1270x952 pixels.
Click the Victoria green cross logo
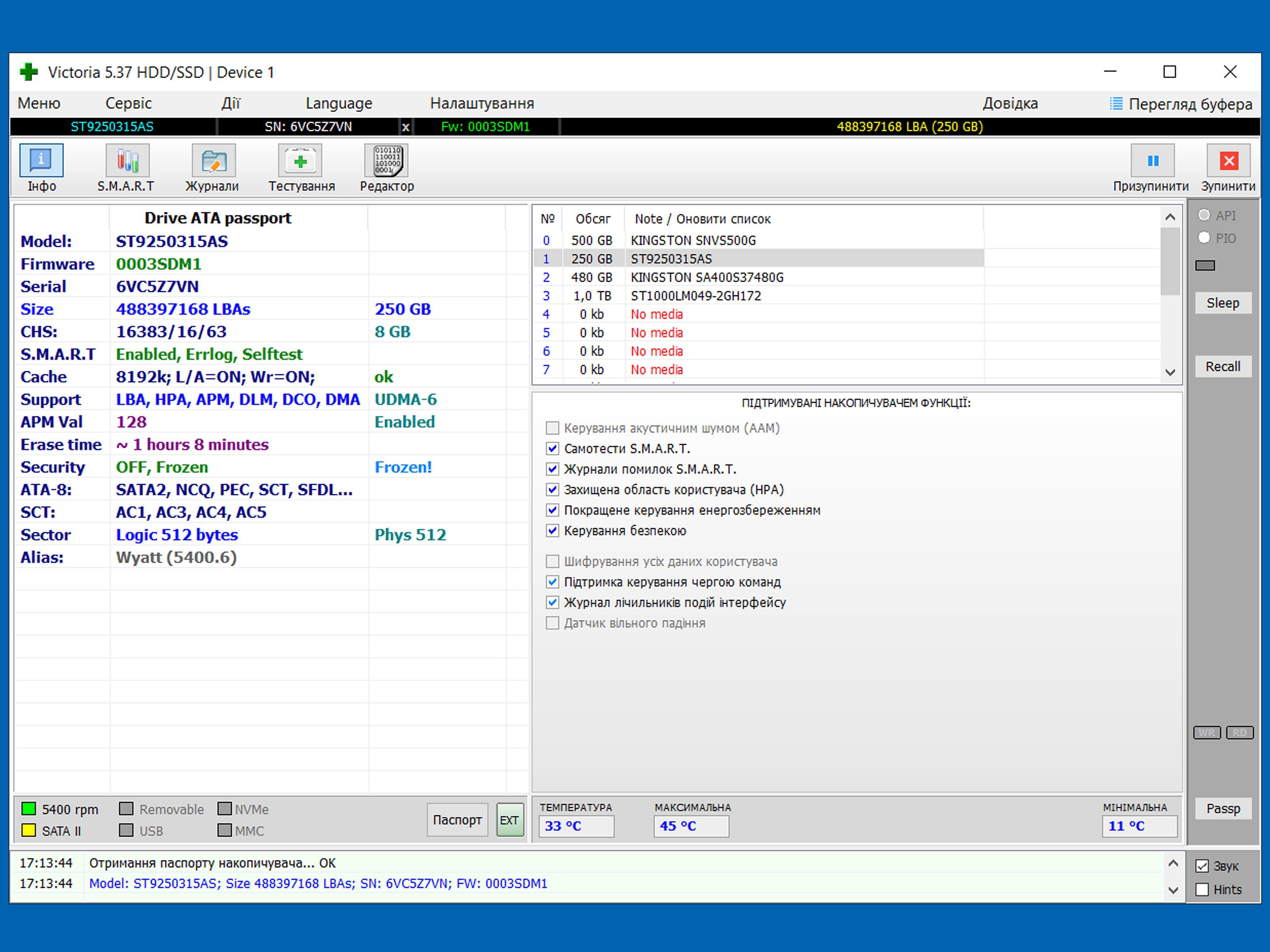[x=29, y=72]
